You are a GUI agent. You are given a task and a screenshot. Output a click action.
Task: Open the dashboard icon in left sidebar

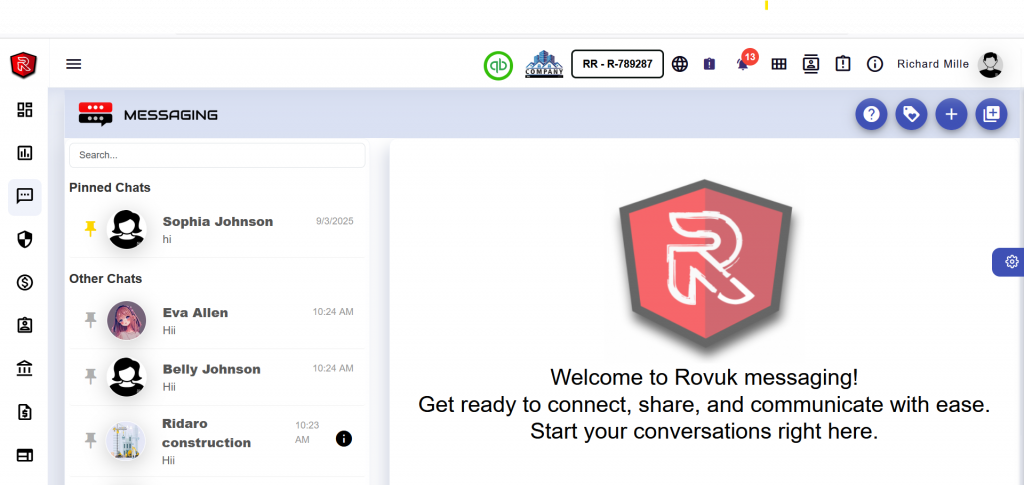(25, 109)
